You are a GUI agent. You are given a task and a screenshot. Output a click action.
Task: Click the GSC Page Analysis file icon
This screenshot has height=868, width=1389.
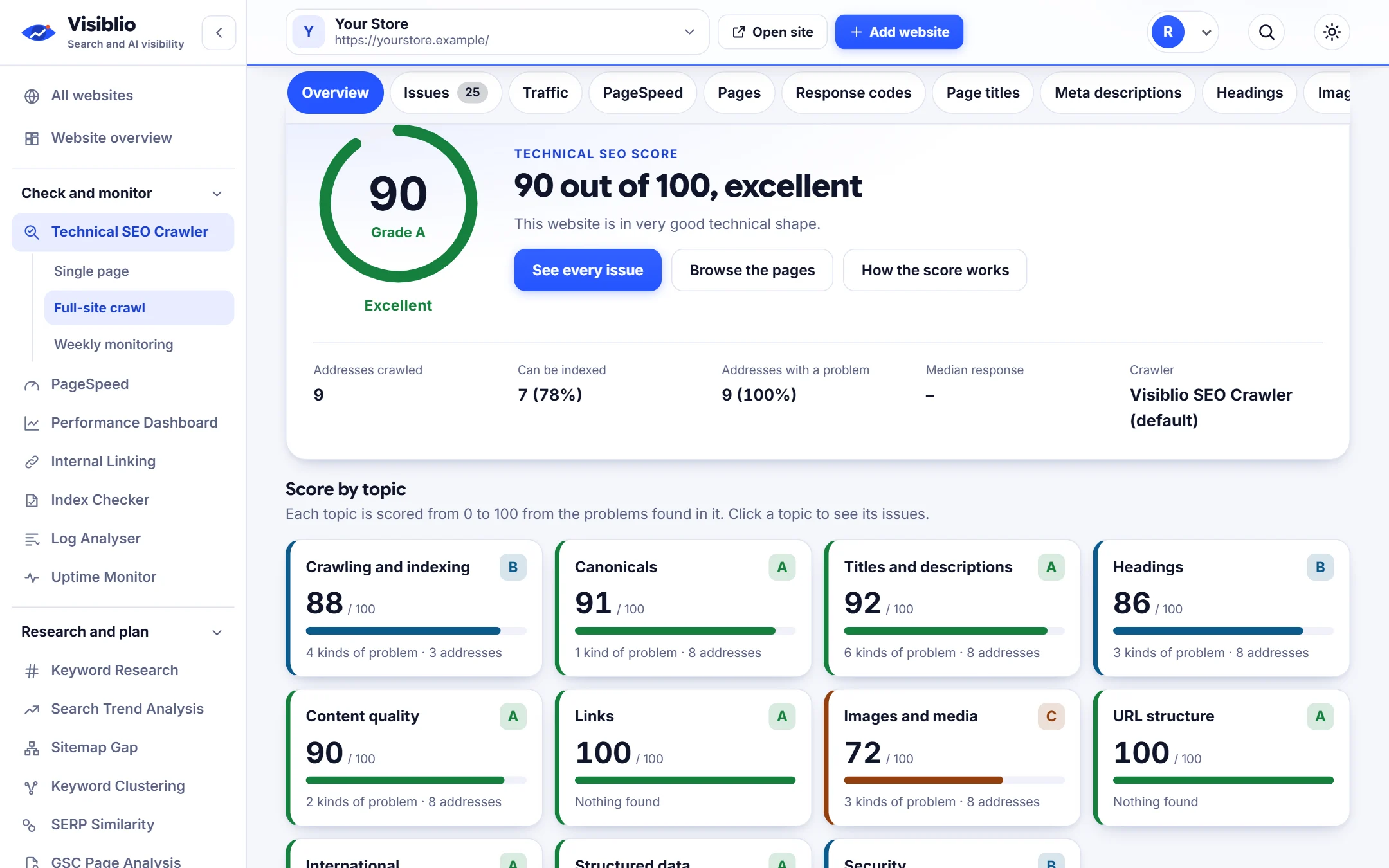32,862
